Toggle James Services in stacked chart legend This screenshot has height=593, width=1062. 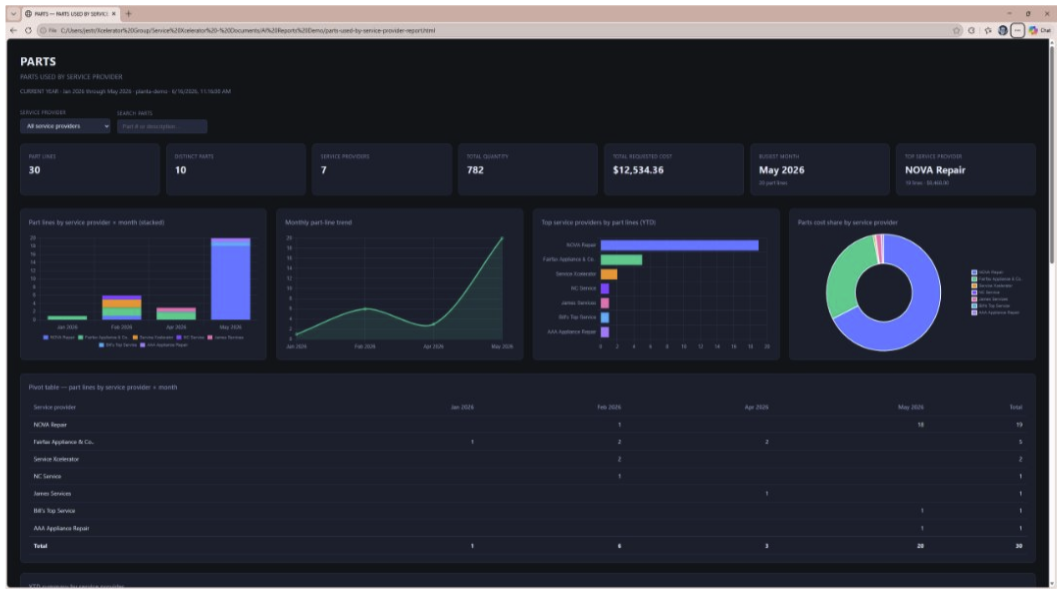point(226,337)
